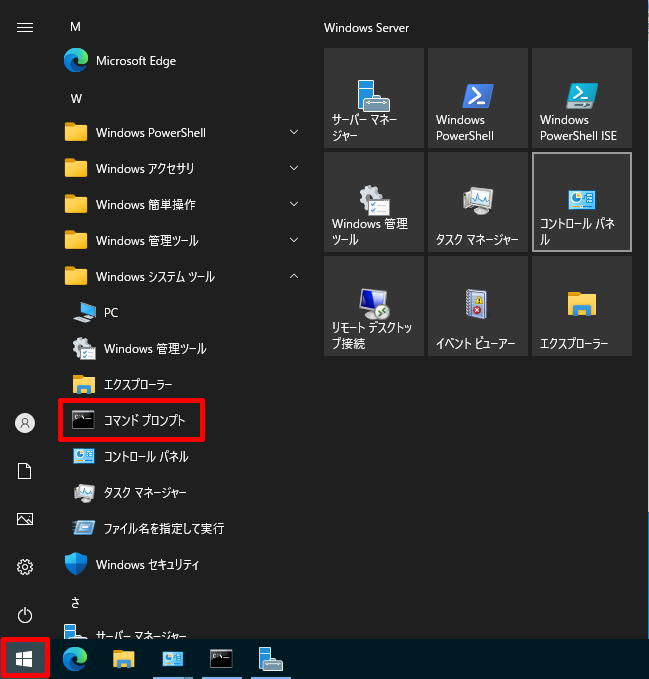Click the Windows Start button
649x679 pixels.
click(25, 659)
